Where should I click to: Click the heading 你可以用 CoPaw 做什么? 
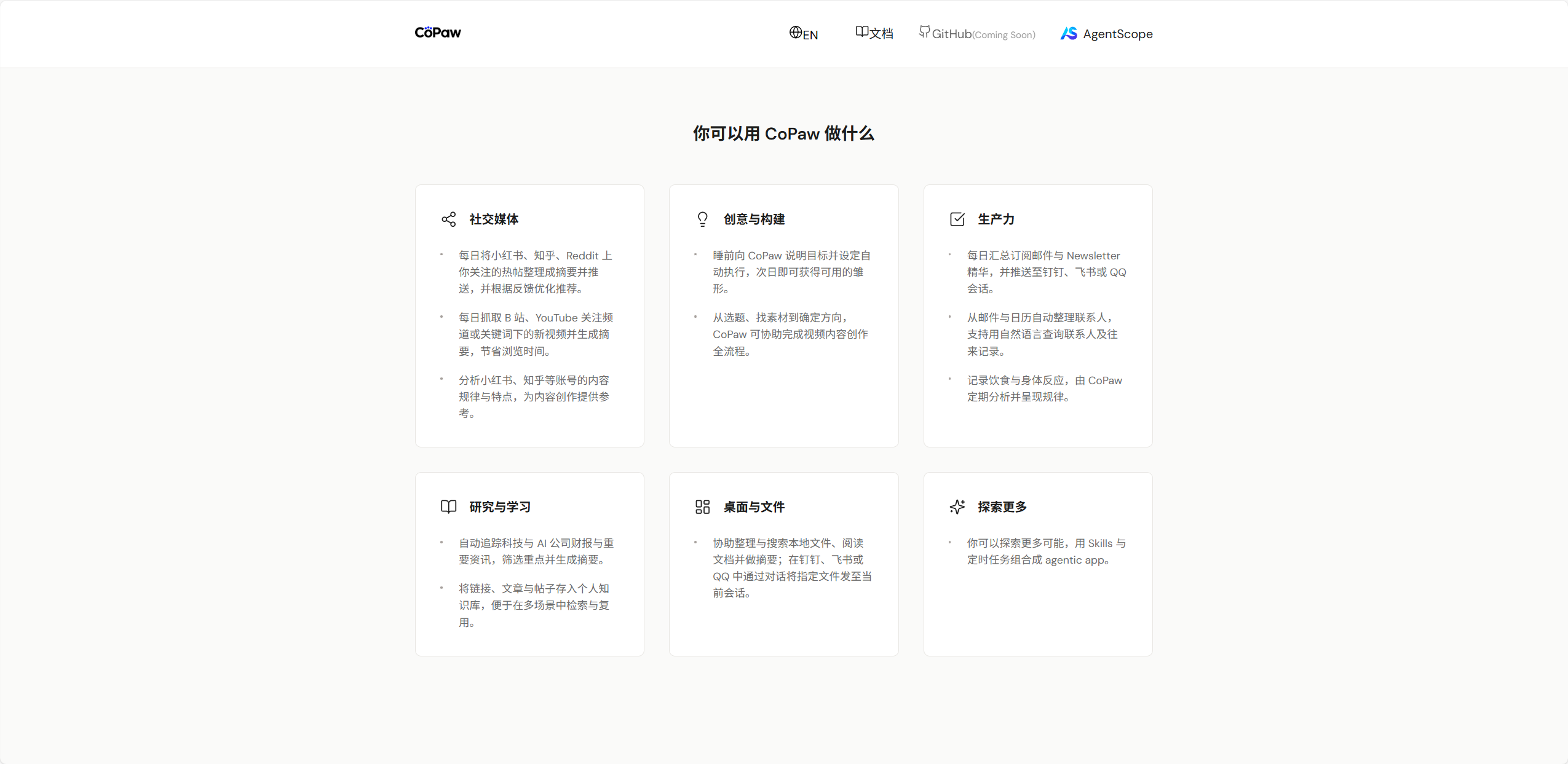coord(783,133)
